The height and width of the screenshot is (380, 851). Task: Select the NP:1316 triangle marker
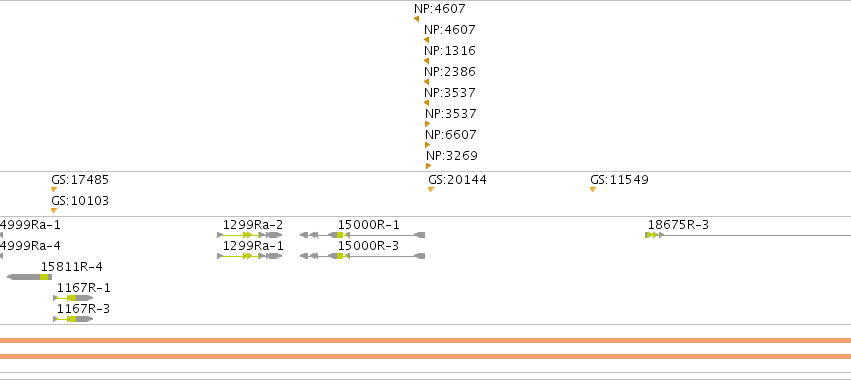[x=427, y=61]
